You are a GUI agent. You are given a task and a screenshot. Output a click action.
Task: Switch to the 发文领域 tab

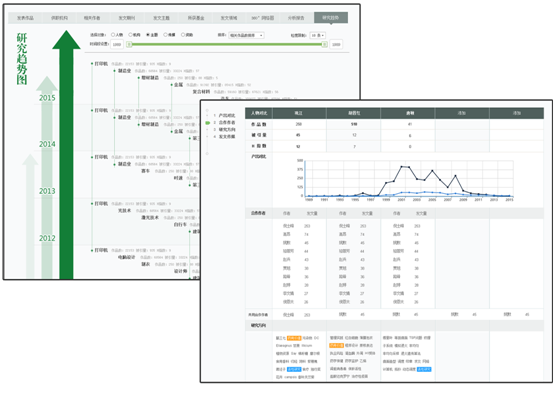click(x=229, y=18)
